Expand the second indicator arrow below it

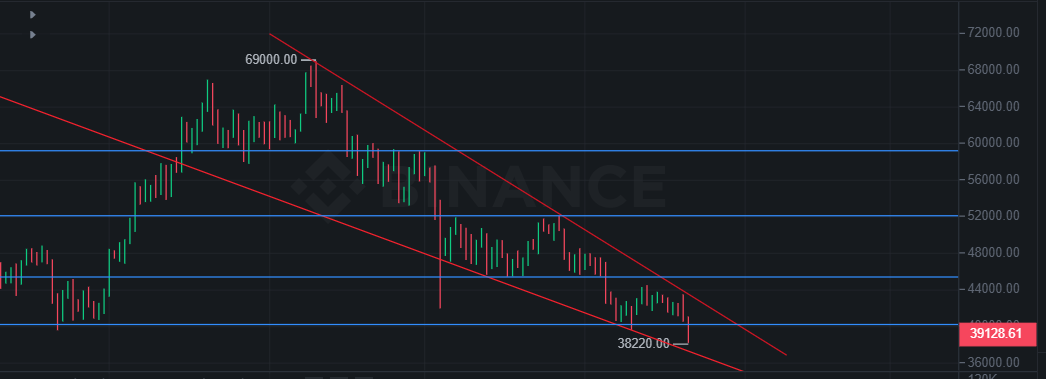pyautogui.click(x=33, y=35)
